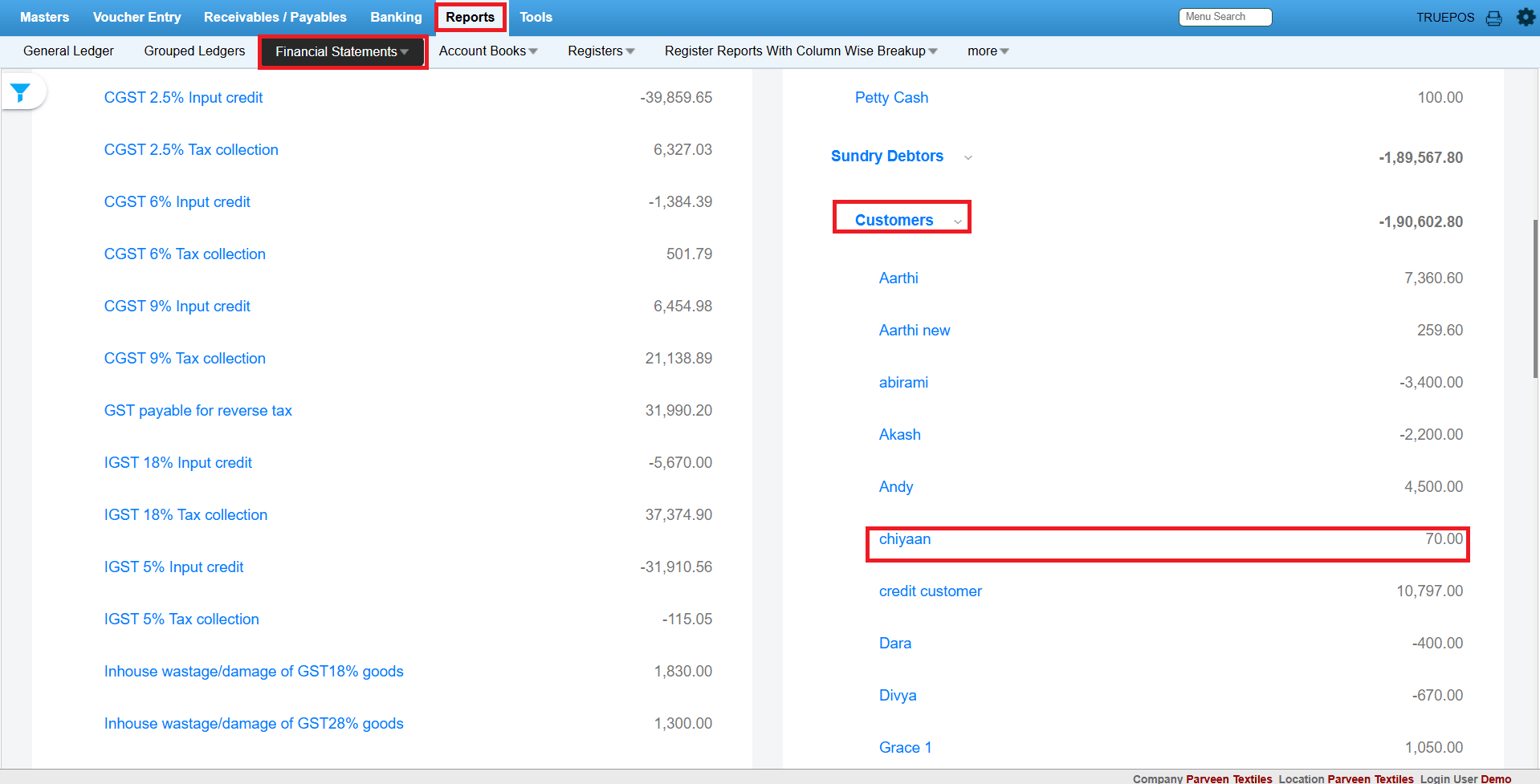
Task: Collapse the Sundry Debtors group chevron
Action: (x=968, y=158)
